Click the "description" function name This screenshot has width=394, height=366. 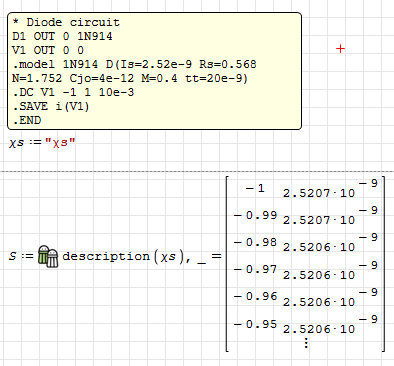pyautogui.click(x=106, y=256)
